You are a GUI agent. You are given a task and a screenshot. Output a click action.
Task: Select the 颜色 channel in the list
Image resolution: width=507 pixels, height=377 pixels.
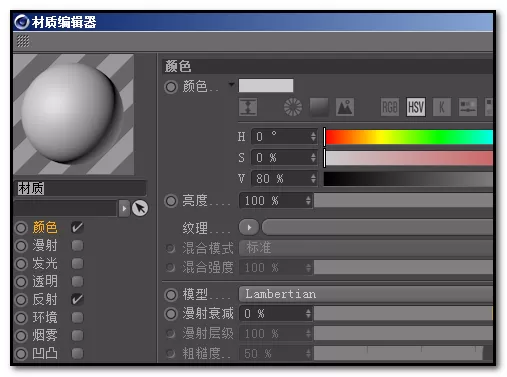tap(45, 228)
